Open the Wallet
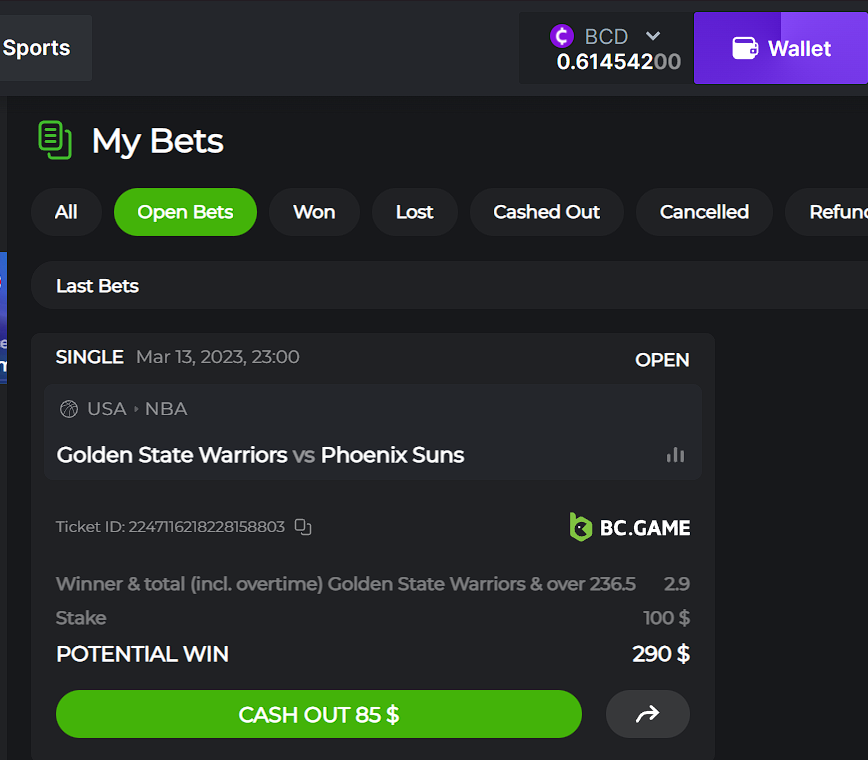Image resolution: width=868 pixels, height=760 pixels. coord(780,48)
